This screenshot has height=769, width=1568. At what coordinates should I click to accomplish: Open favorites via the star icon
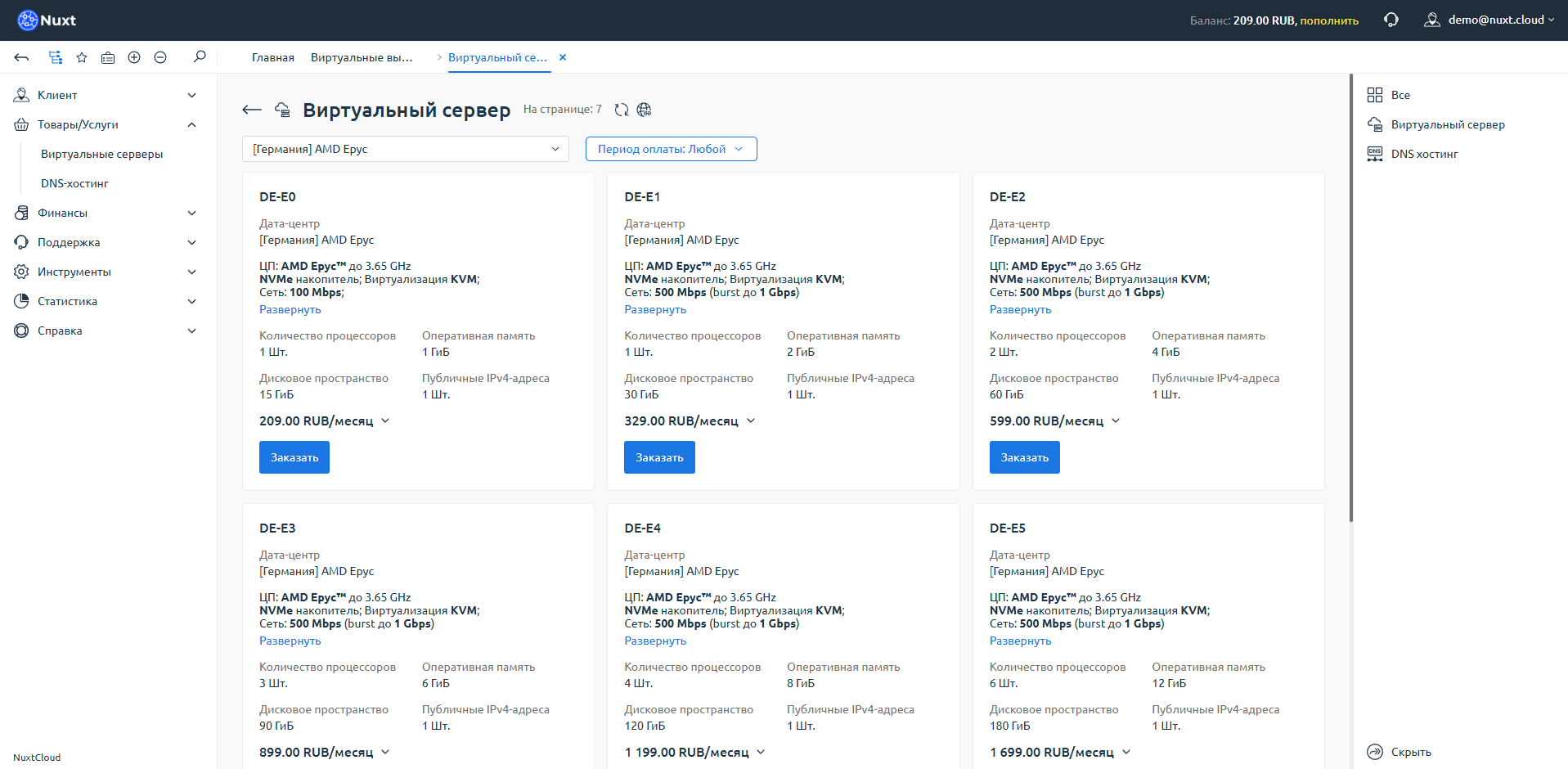click(x=81, y=57)
